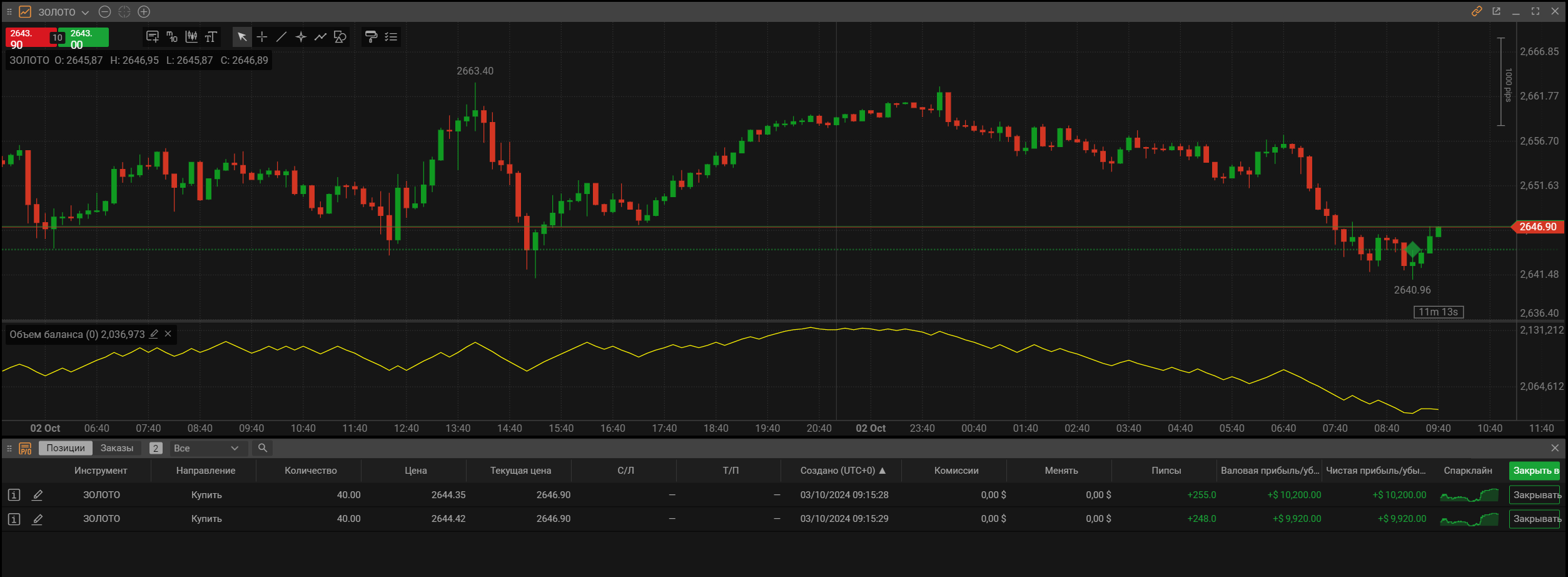This screenshot has width=1568, height=577.
Task: Click the Текущая цена column header
Action: [x=520, y=471]
